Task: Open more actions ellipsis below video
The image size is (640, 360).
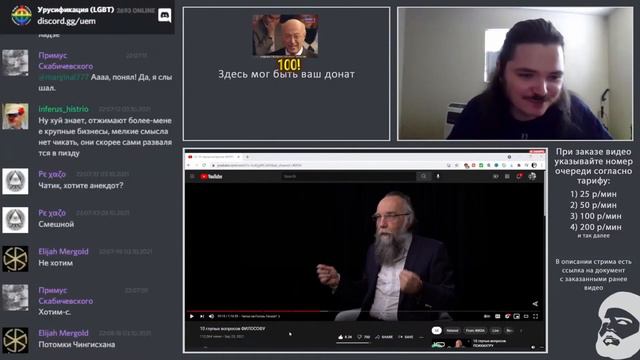Action: 421,337
